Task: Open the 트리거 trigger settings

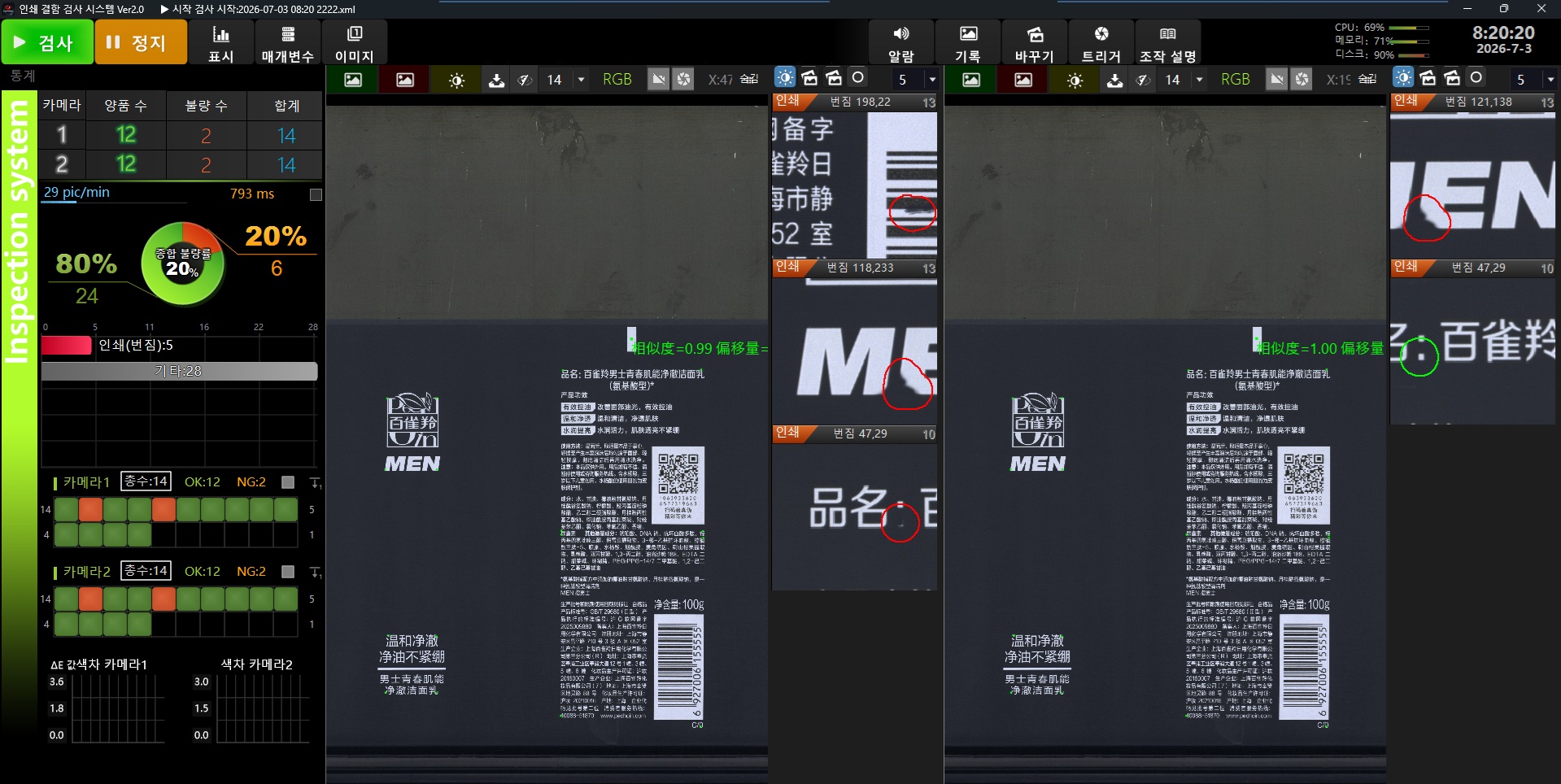Action: pyautogui.click(x=1101, y=42)
